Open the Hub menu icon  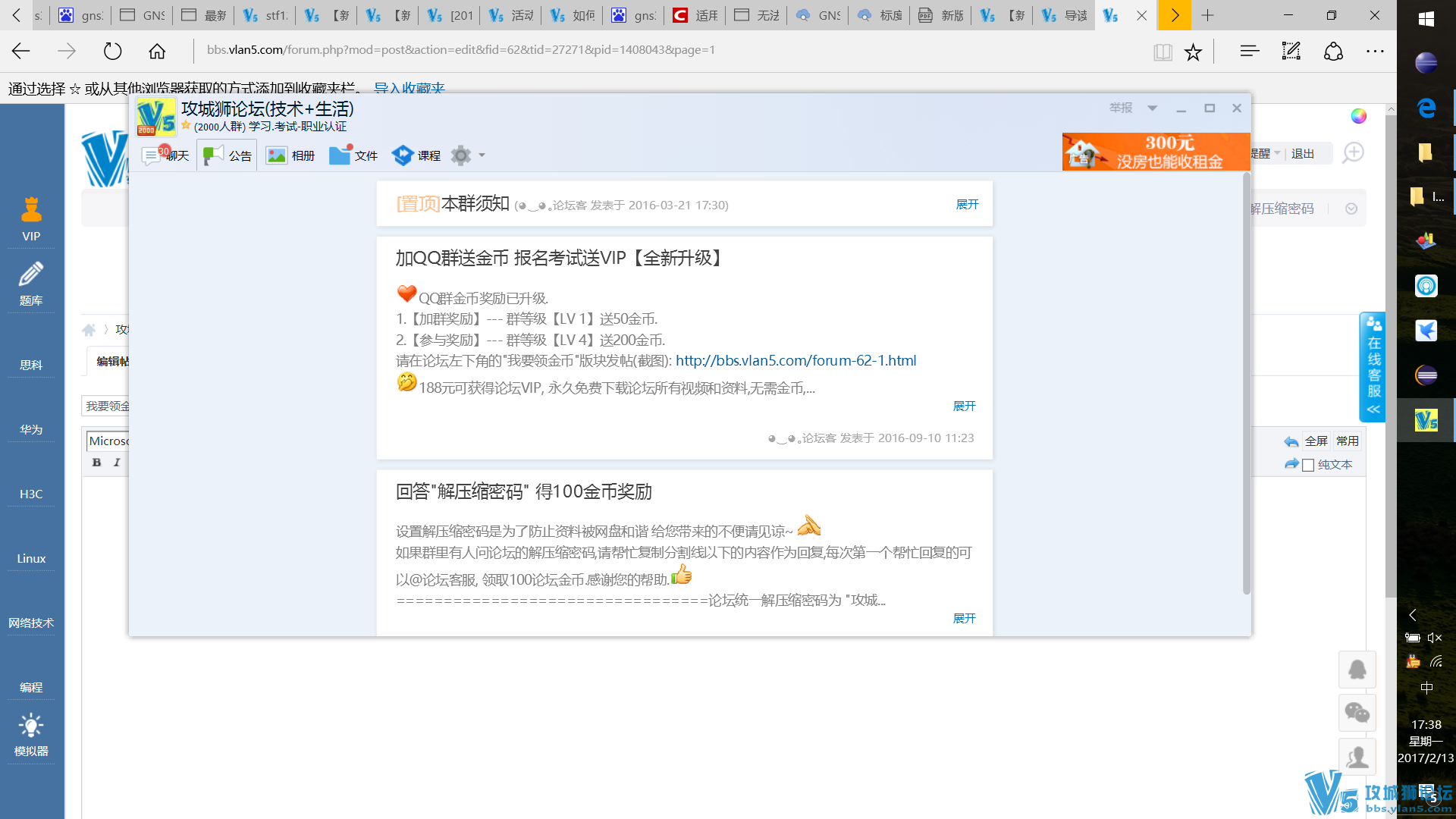(1249, 51)
